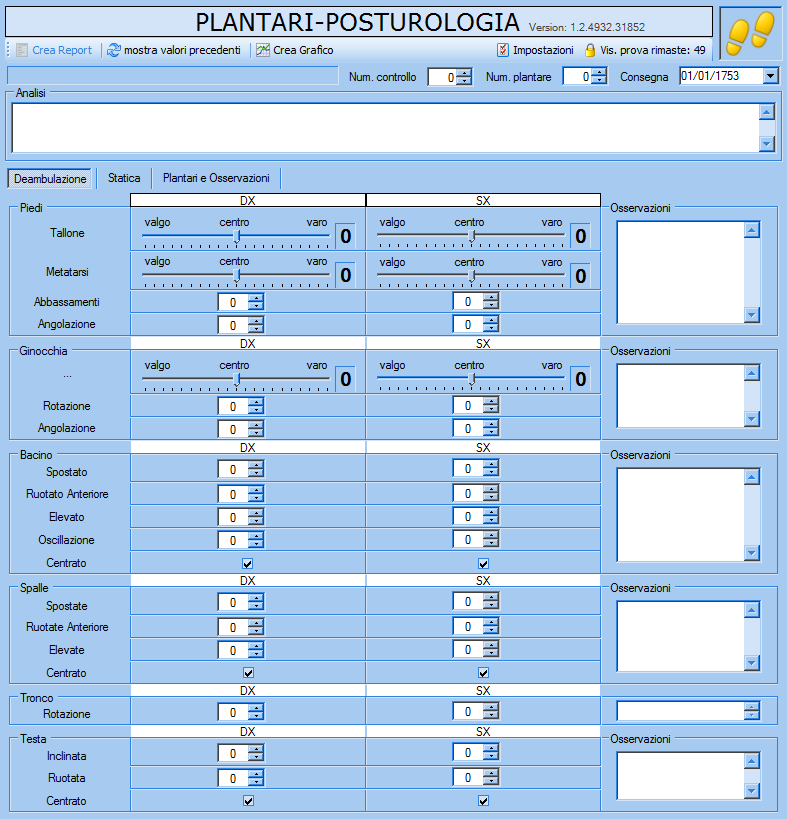The width and height of the screenshot is (787, 819).
Task: Click the Impostazioni checklist icon
Action: pyautogui.click(x=503, y=50)
